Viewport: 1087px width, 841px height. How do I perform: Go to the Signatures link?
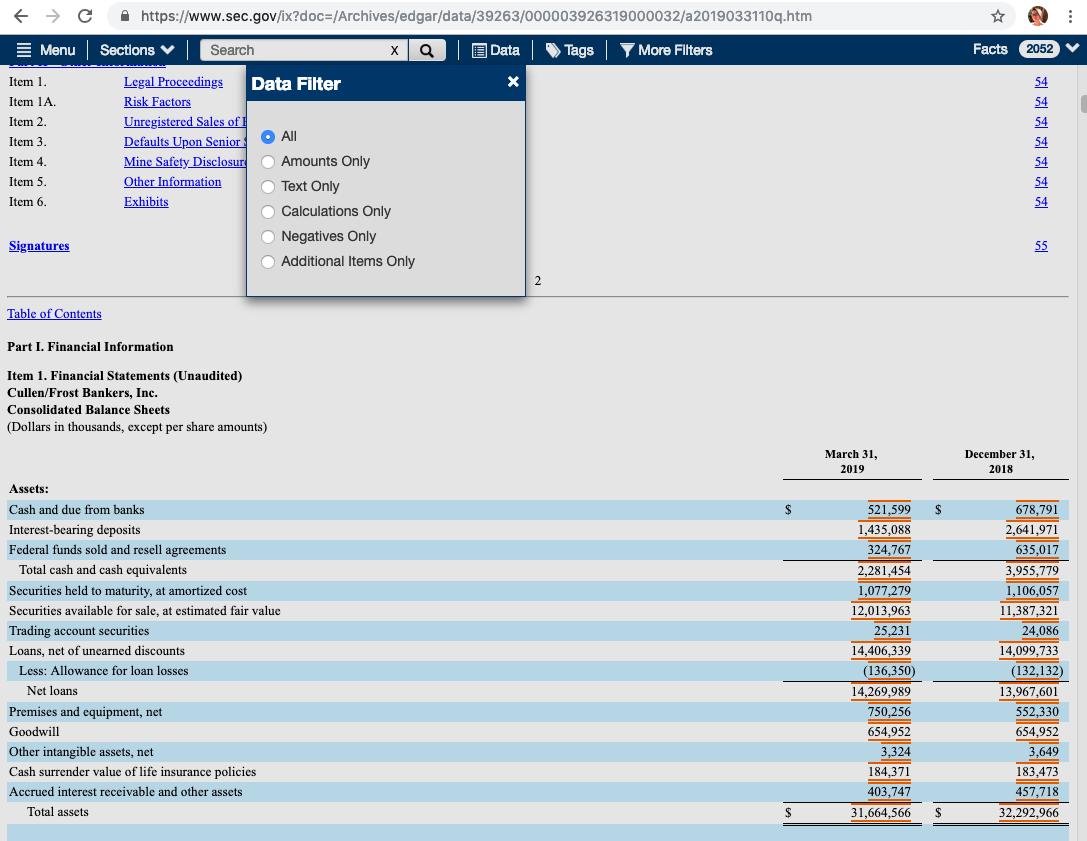[39, 245]
